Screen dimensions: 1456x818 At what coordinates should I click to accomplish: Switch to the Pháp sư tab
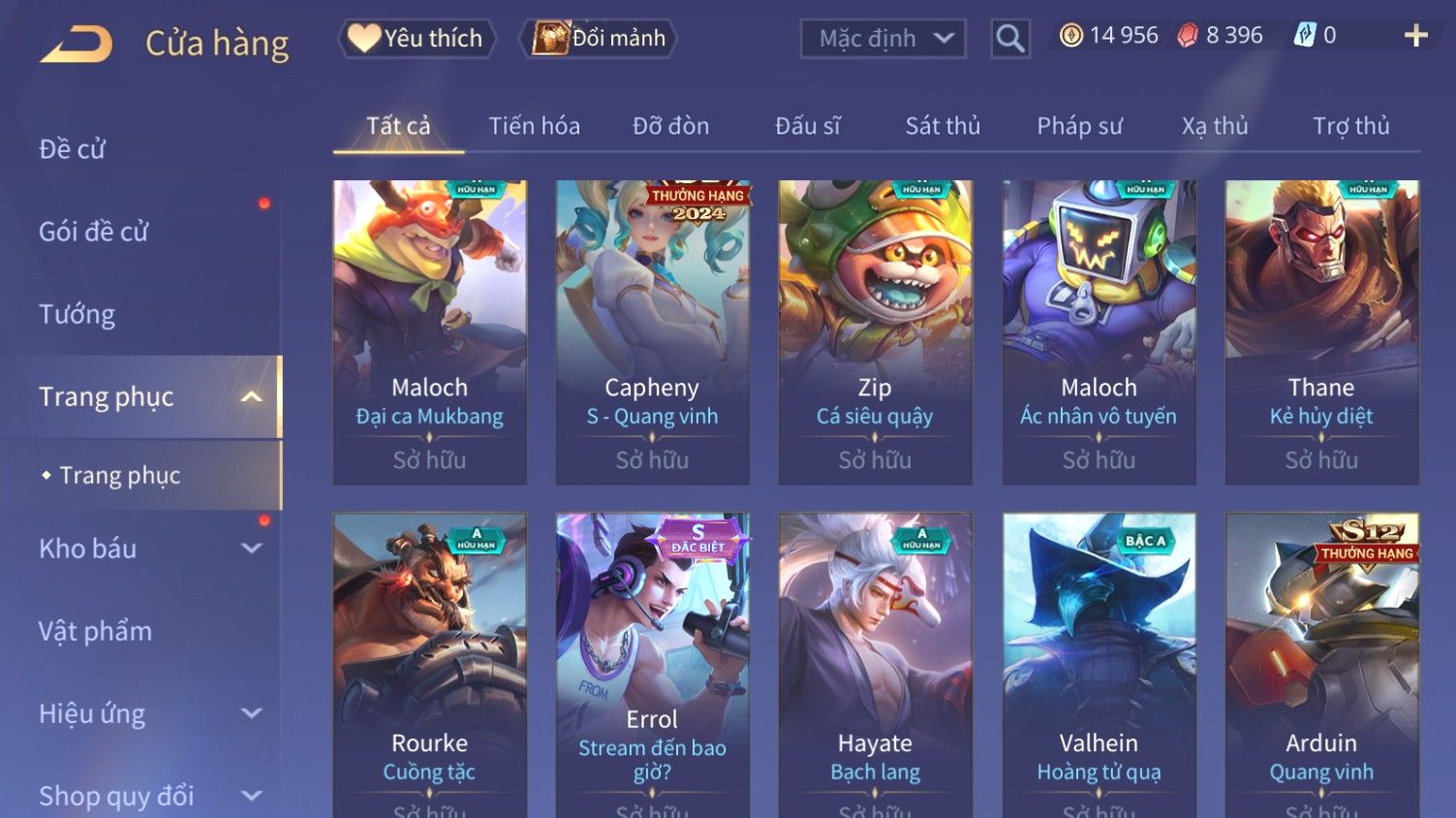[1079, 126]
